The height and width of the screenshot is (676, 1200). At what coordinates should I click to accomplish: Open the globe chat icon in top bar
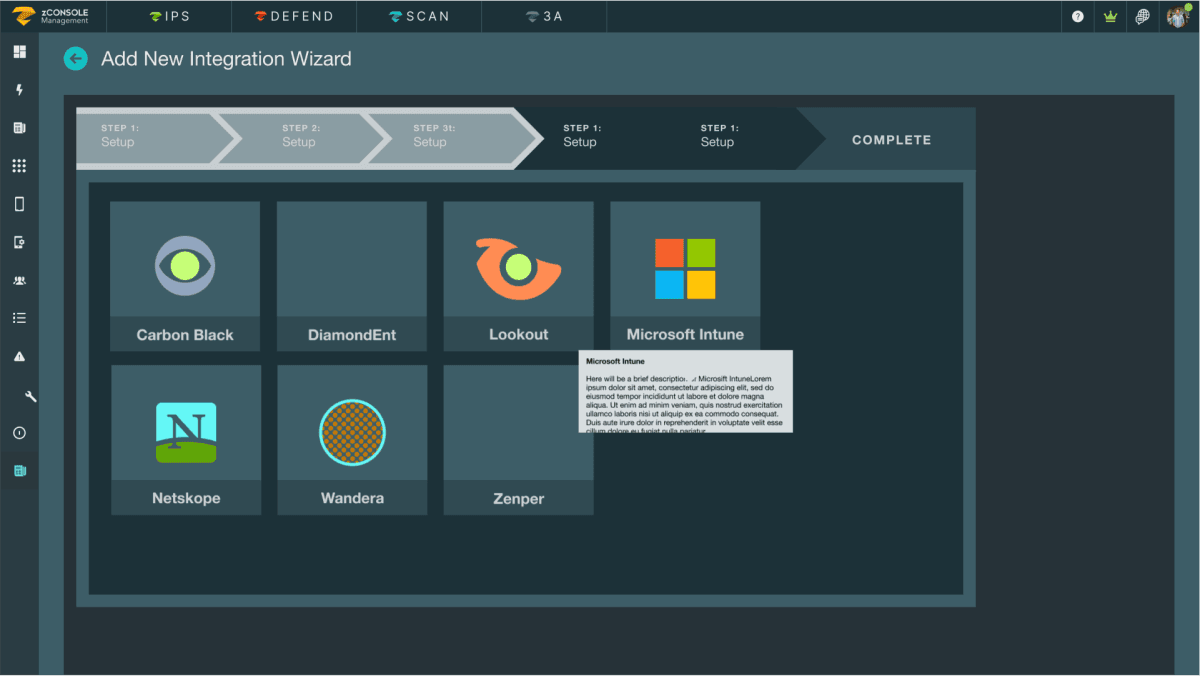tap(1143, 16)
